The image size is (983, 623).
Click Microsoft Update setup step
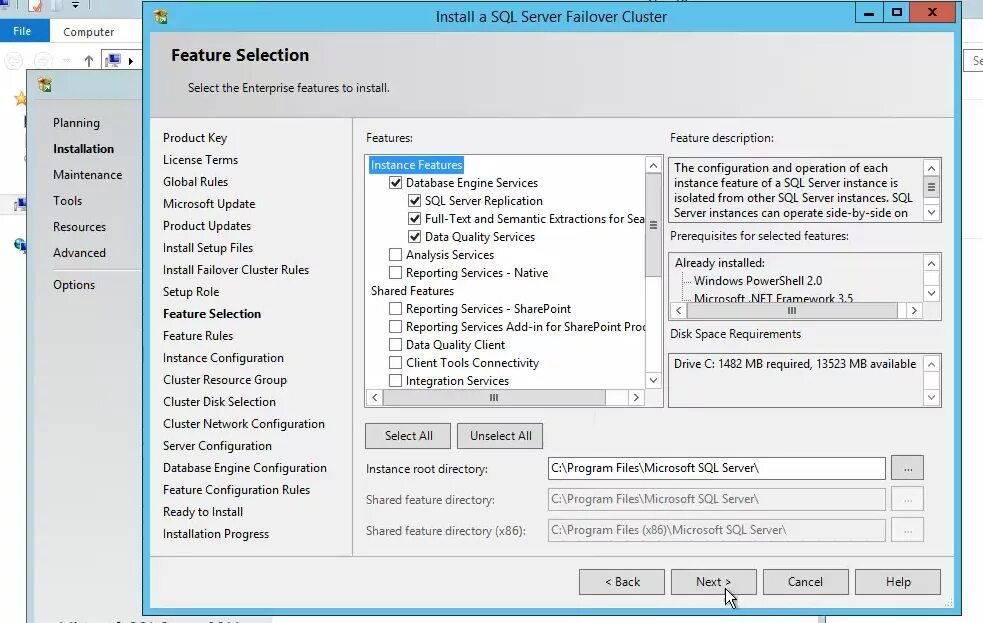(x=209, y=204)
